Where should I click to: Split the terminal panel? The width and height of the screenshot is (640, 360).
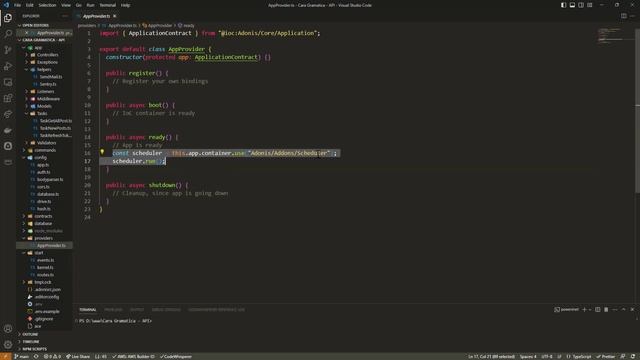click(x=598, y=309)
